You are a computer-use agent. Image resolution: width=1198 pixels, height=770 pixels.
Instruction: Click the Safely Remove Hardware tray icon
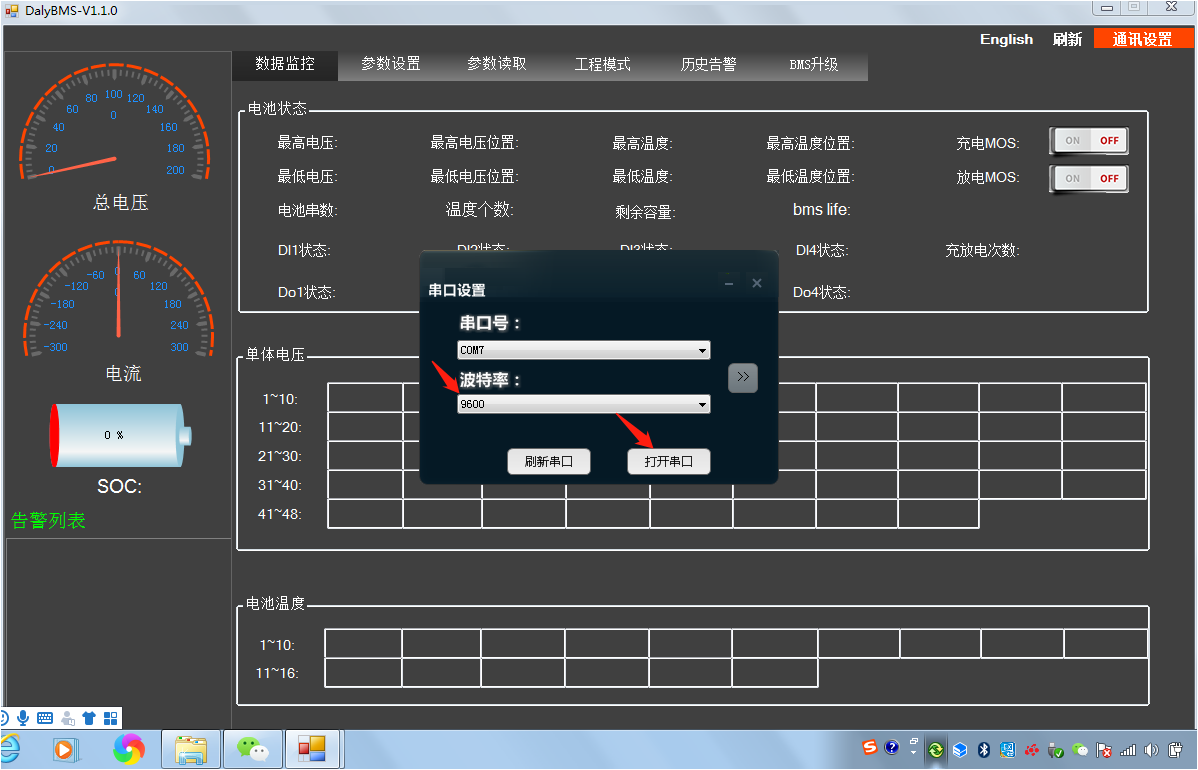click(1056, 750)
